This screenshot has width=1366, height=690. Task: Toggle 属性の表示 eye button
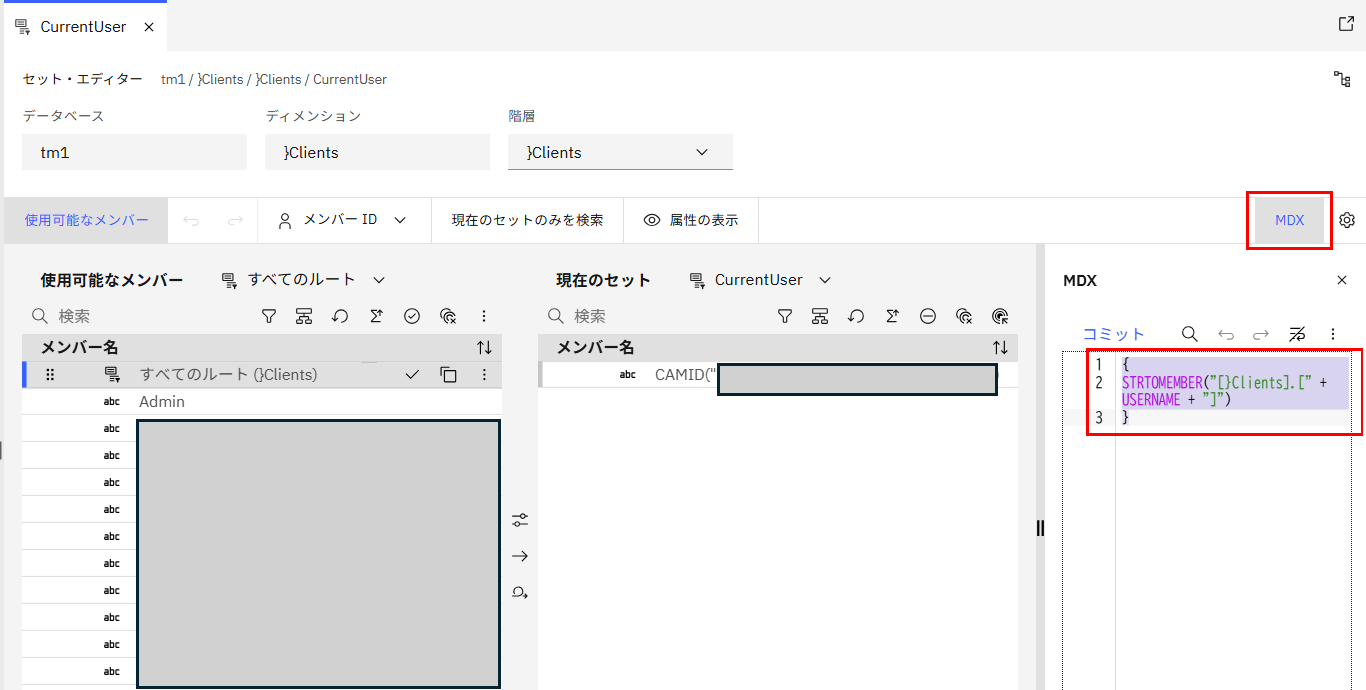[691, 220]
